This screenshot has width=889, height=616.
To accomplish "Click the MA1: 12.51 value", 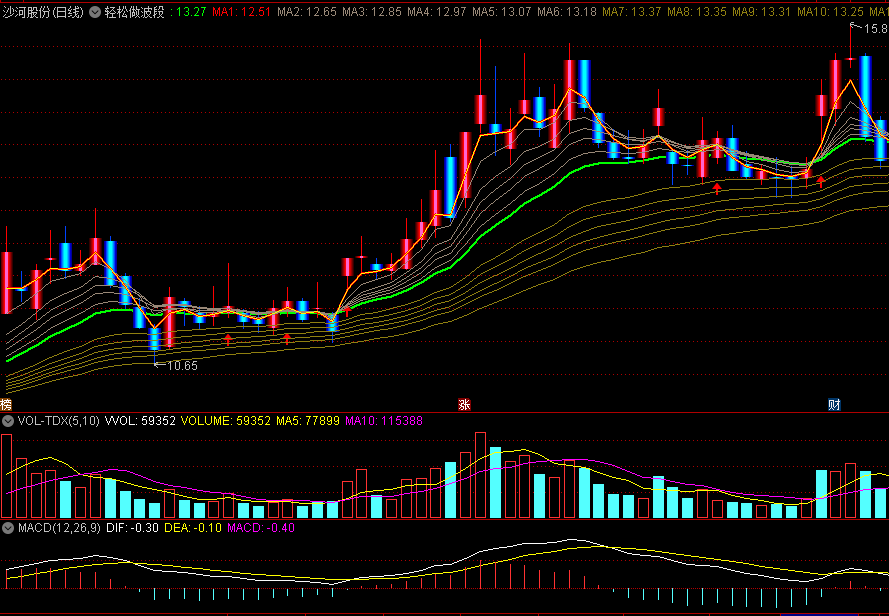I will tap(242, 12).
